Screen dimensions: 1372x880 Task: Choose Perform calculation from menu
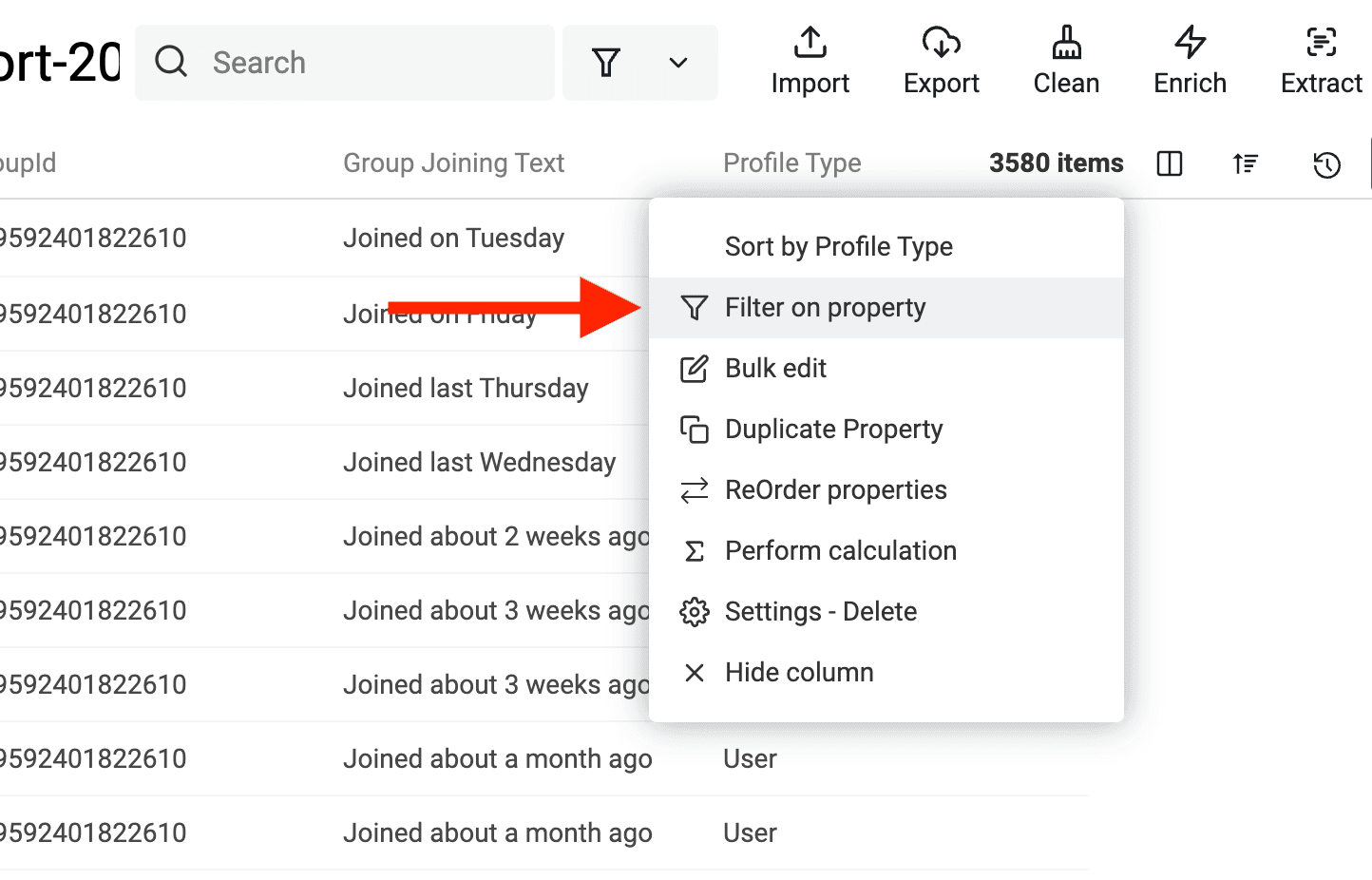(840, 551)
